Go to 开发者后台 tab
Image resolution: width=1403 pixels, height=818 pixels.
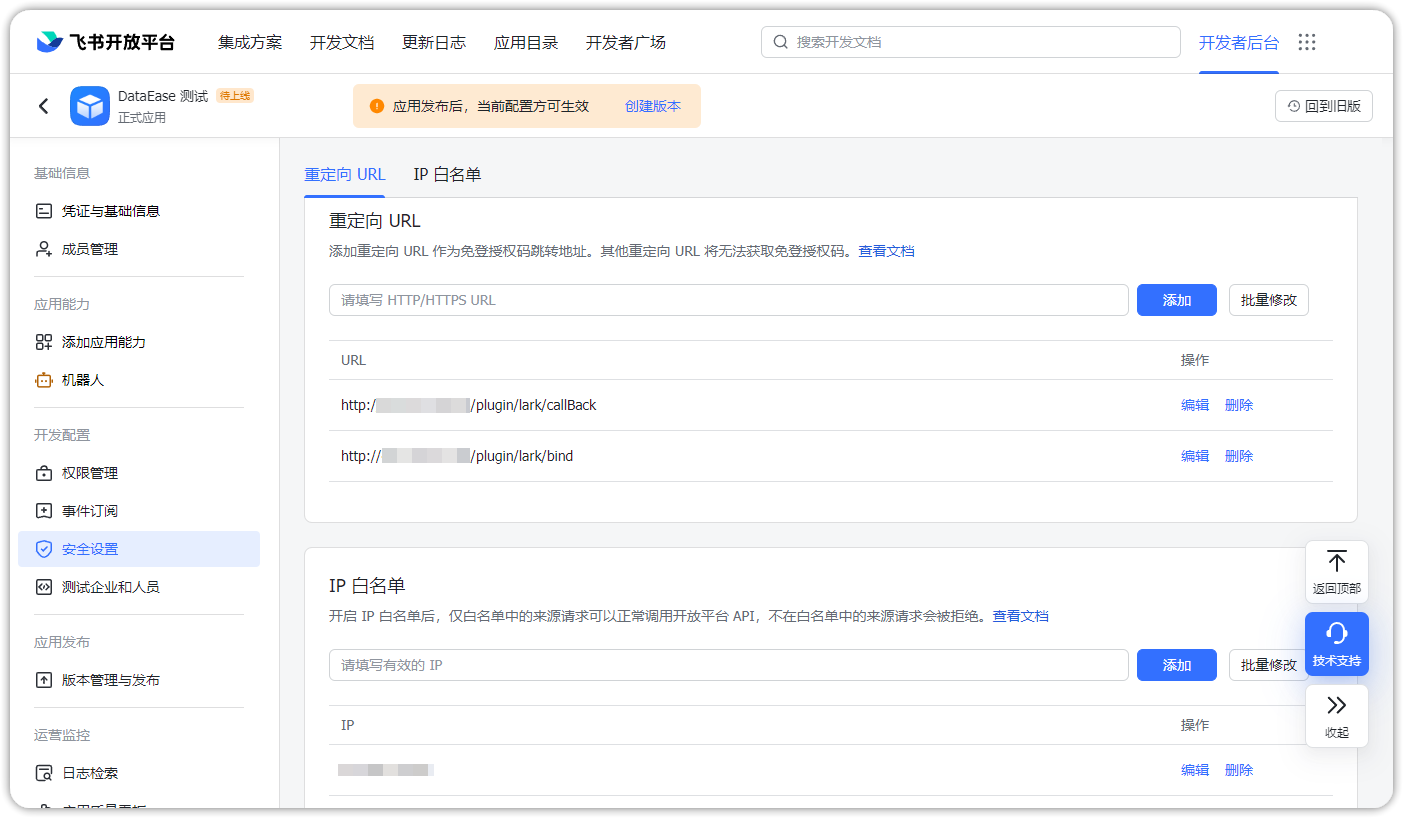tap(1239, 42)
